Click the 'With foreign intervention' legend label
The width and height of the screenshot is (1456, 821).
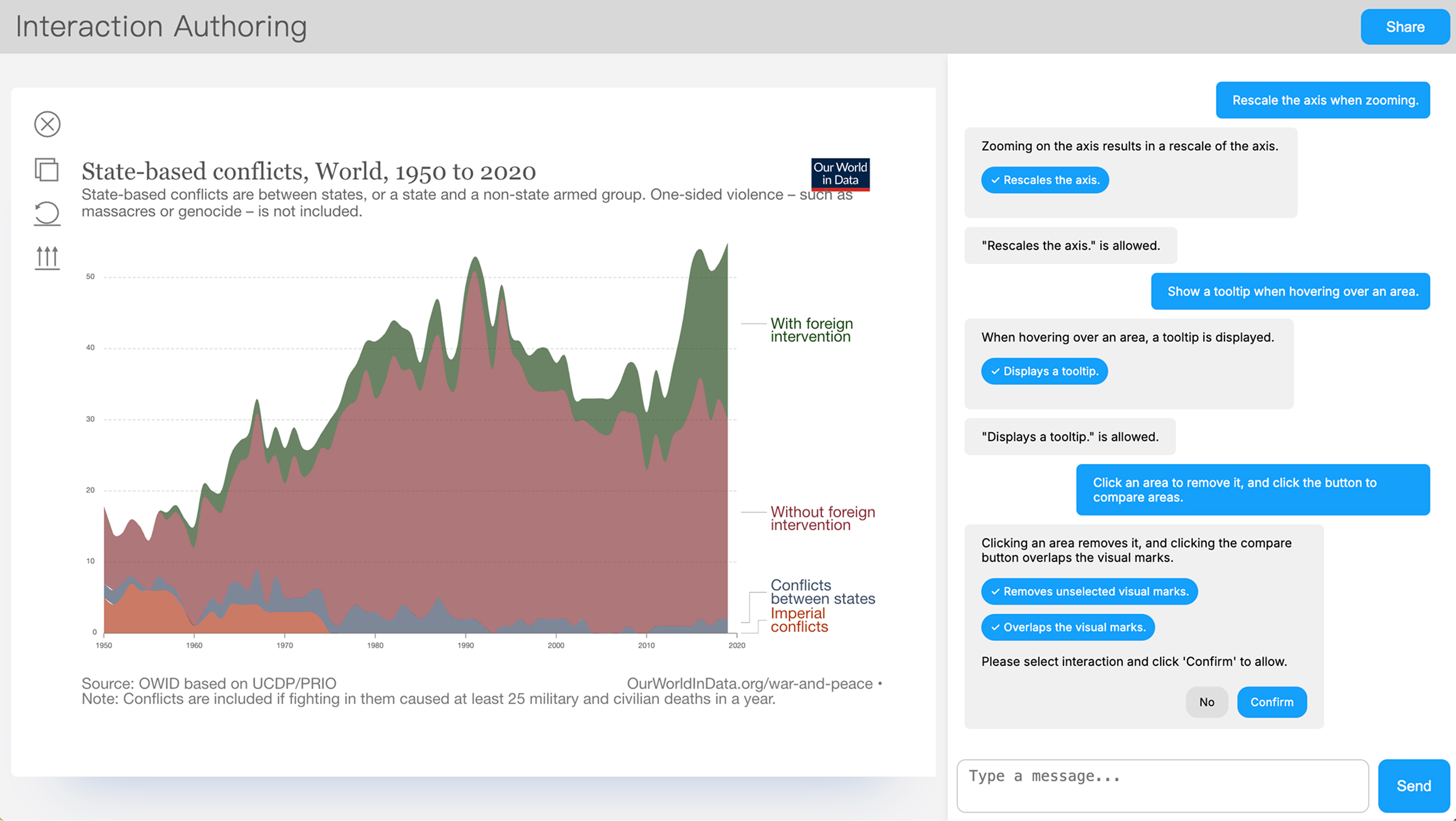point(811,330)
